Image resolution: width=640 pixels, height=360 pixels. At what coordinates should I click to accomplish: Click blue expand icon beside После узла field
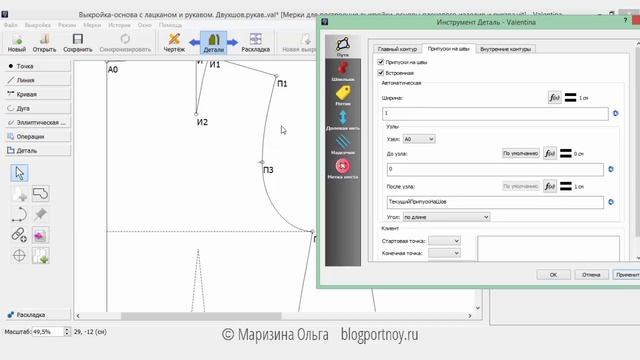pyautogui.click(x=611, y=202)
